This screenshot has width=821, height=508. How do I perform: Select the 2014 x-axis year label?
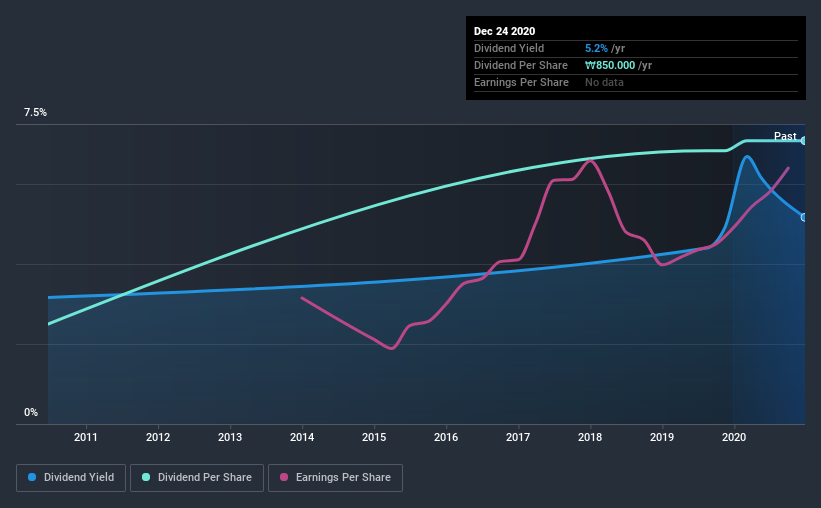[x=302, y=437]
